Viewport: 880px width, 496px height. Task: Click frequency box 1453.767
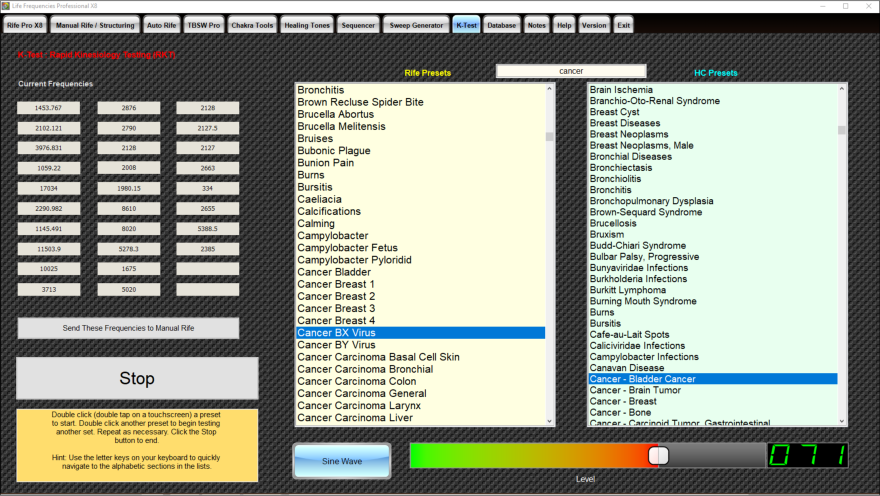tap(48, 108)
